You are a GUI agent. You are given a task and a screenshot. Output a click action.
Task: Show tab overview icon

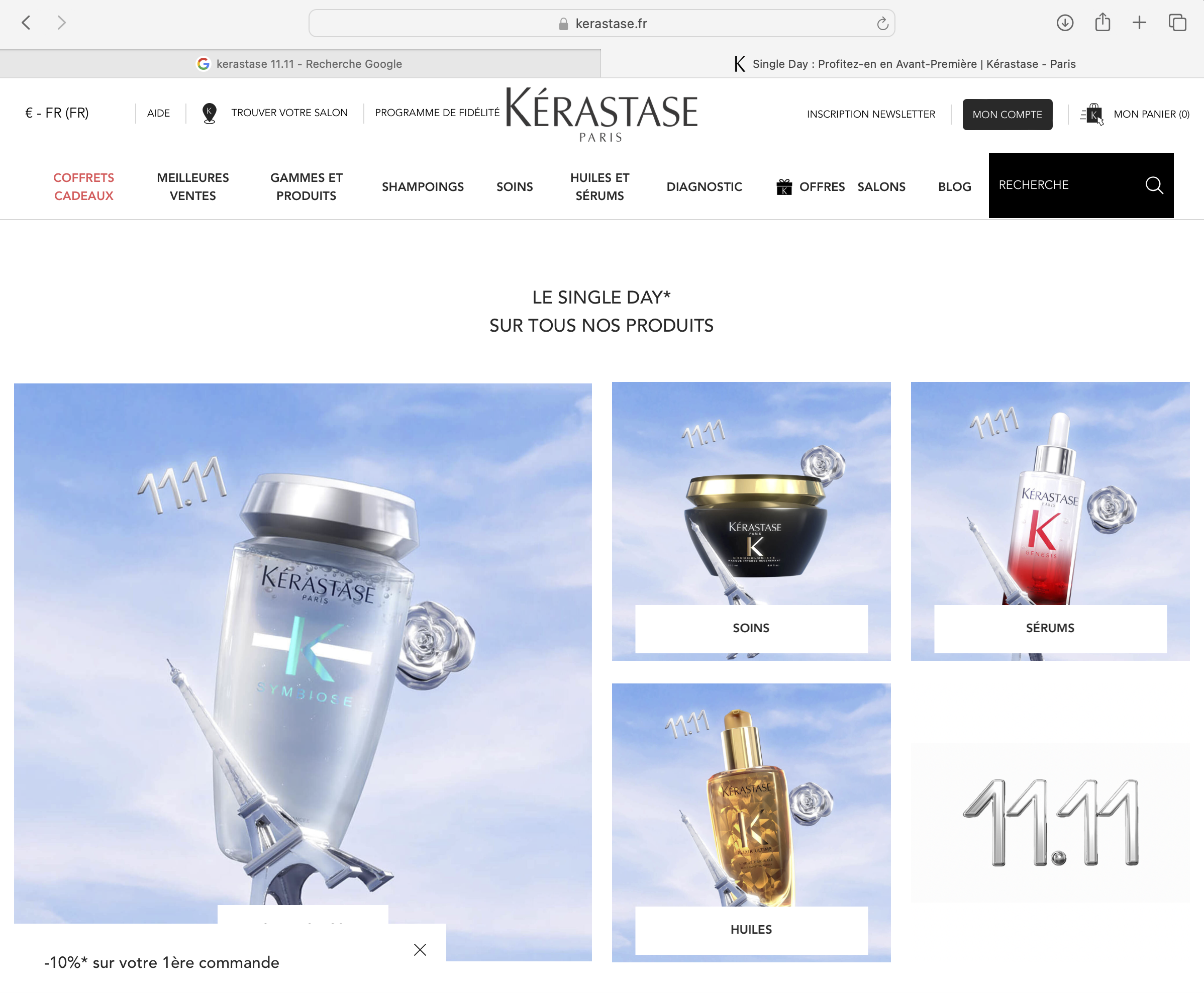(x=1177, y=23)
